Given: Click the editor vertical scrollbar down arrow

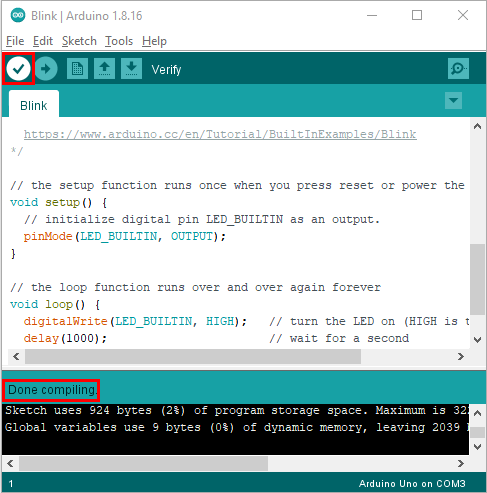Looking at the screenshot, I should [x=478, y=340].
